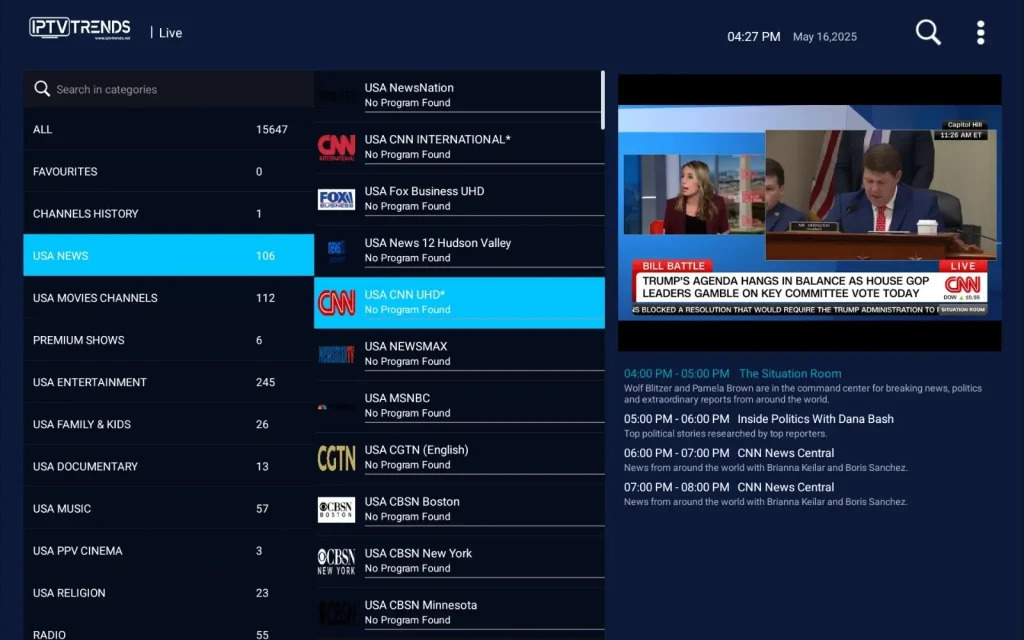
Task: Play the USA NewsNation channel
Action: (x=459, y=95)
